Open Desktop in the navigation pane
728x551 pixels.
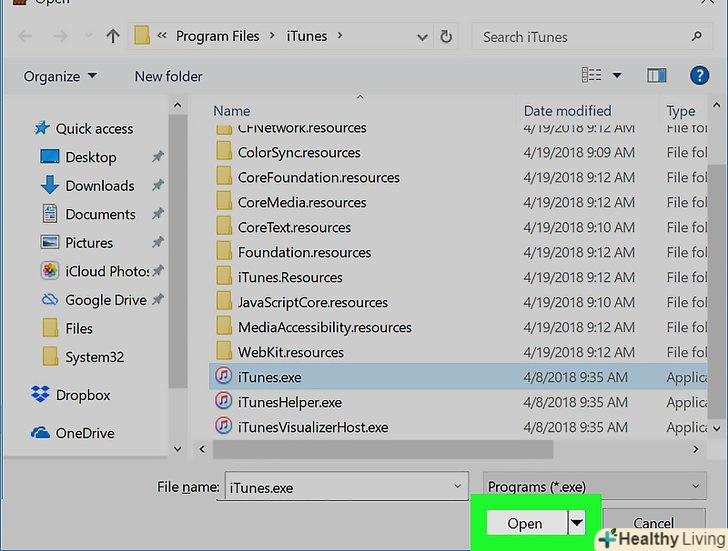(x=91, y=157)
